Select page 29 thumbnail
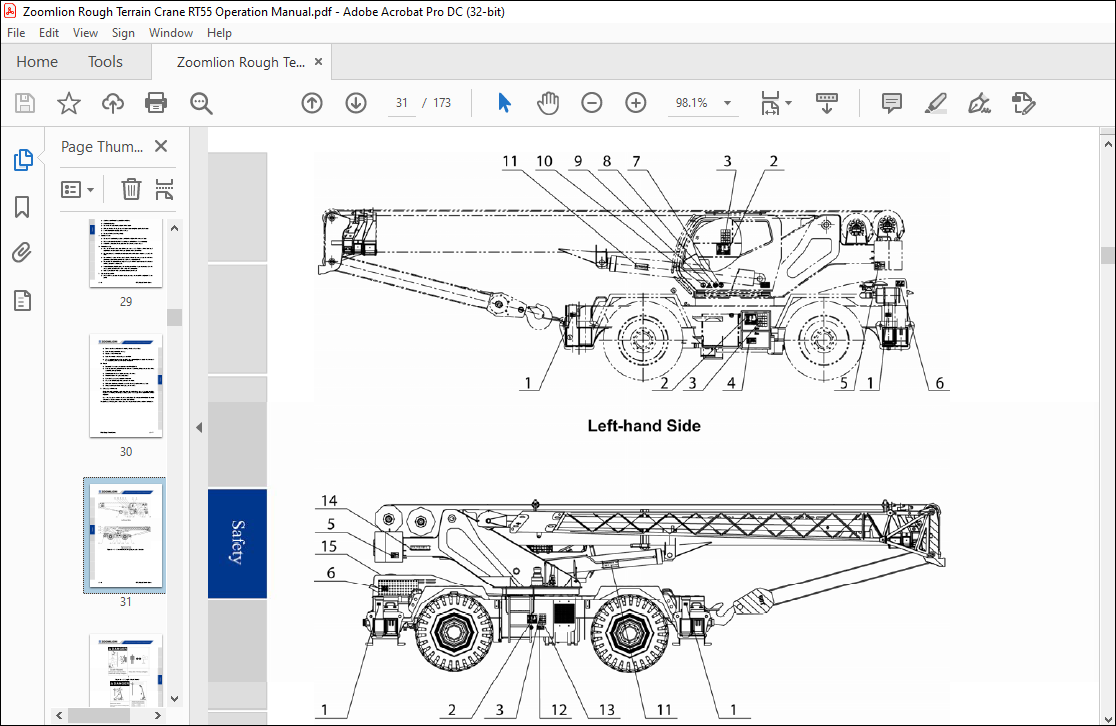Screen dimensions: 1116x726 coord(126,253)
